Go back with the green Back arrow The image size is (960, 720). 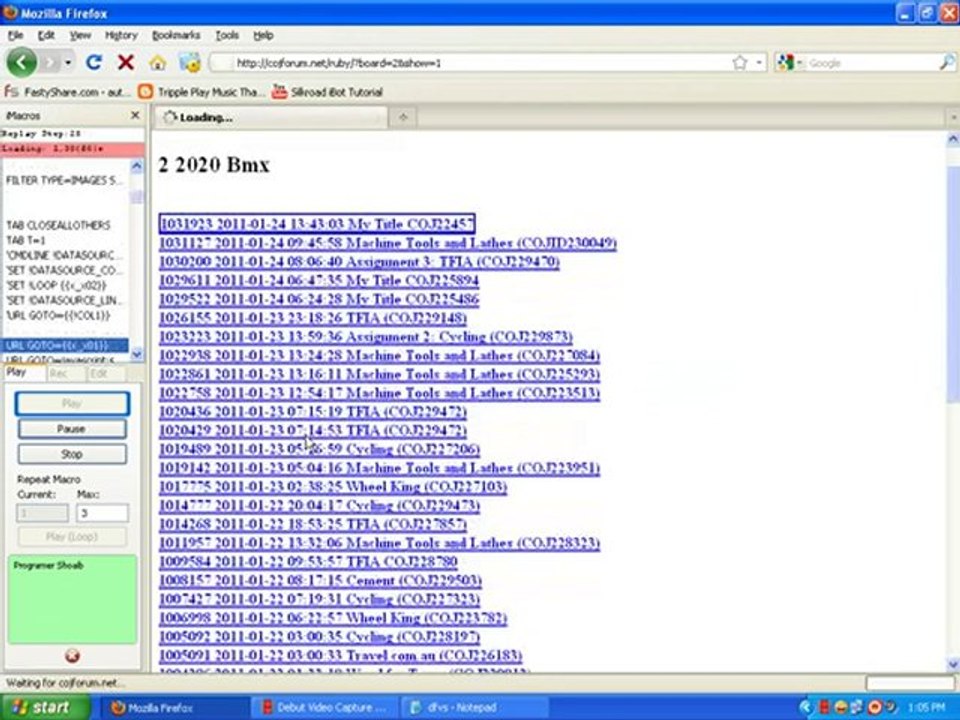click(x=21, y=62)
